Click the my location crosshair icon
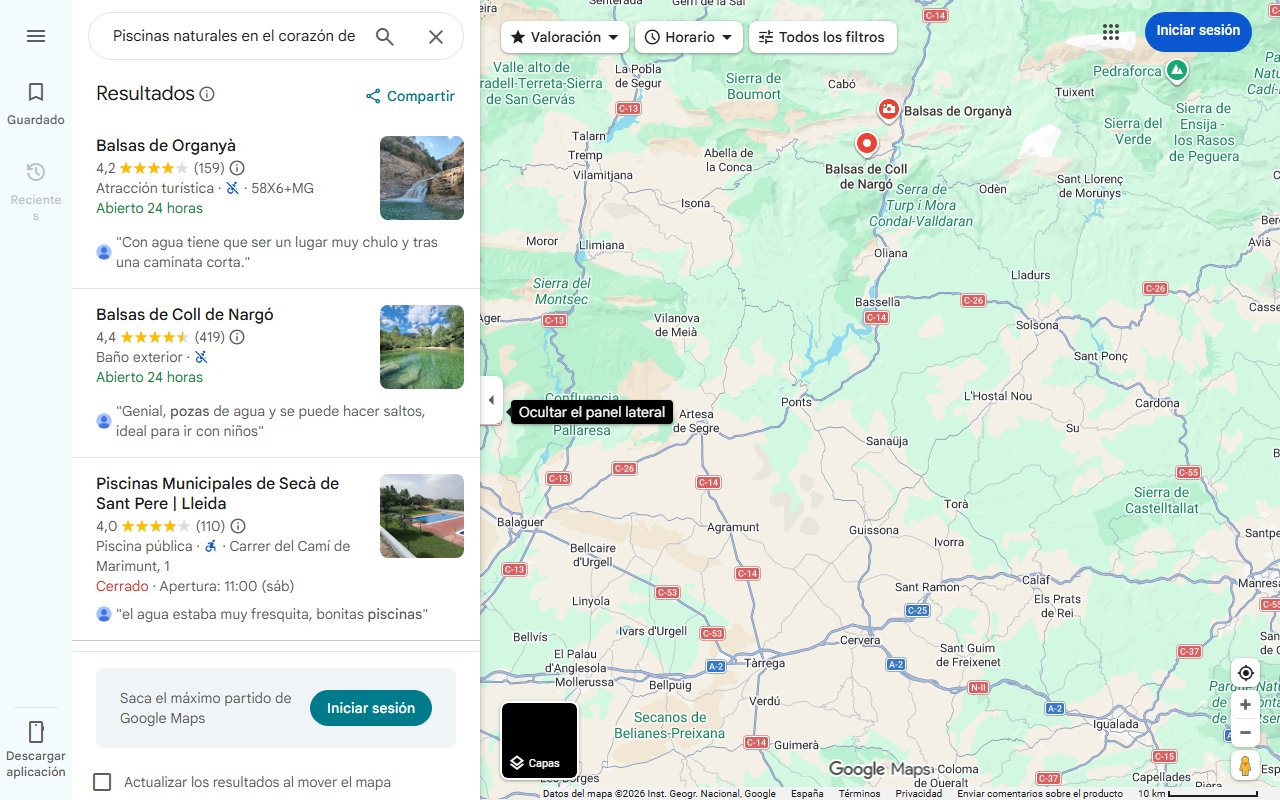This screenshot has width=1280, height=800. [x=1245, y=673]
